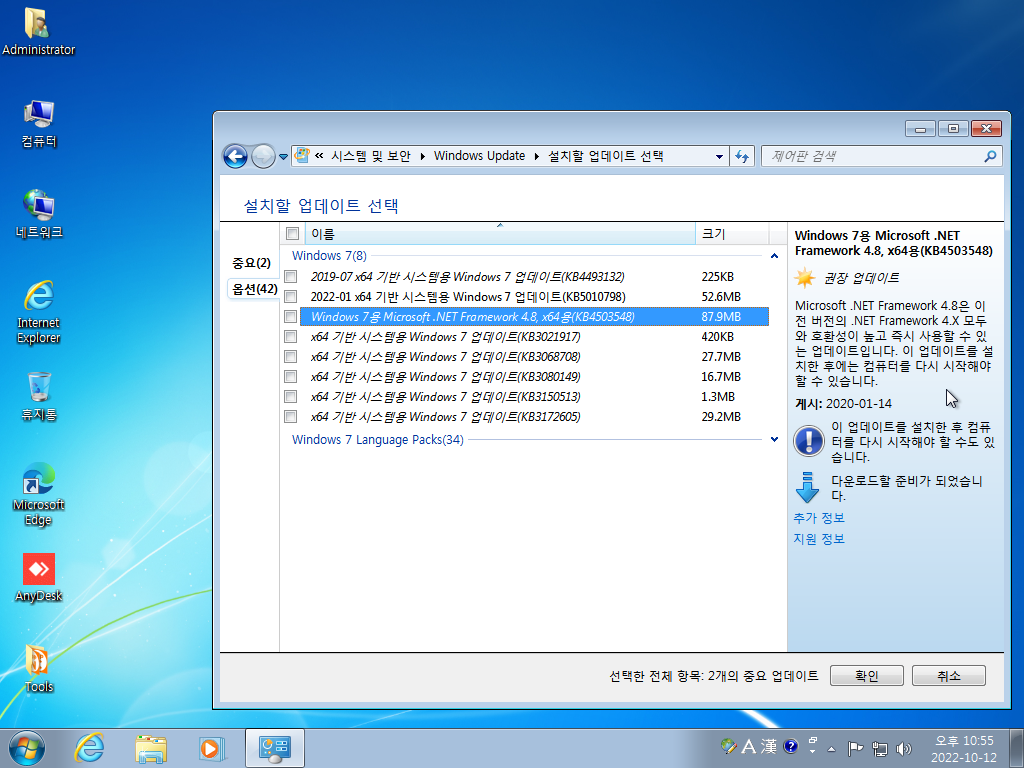Select the Control Panel taskbar button
The width and height of the screenshot is (1024, 768).
(x=274, y=748)
